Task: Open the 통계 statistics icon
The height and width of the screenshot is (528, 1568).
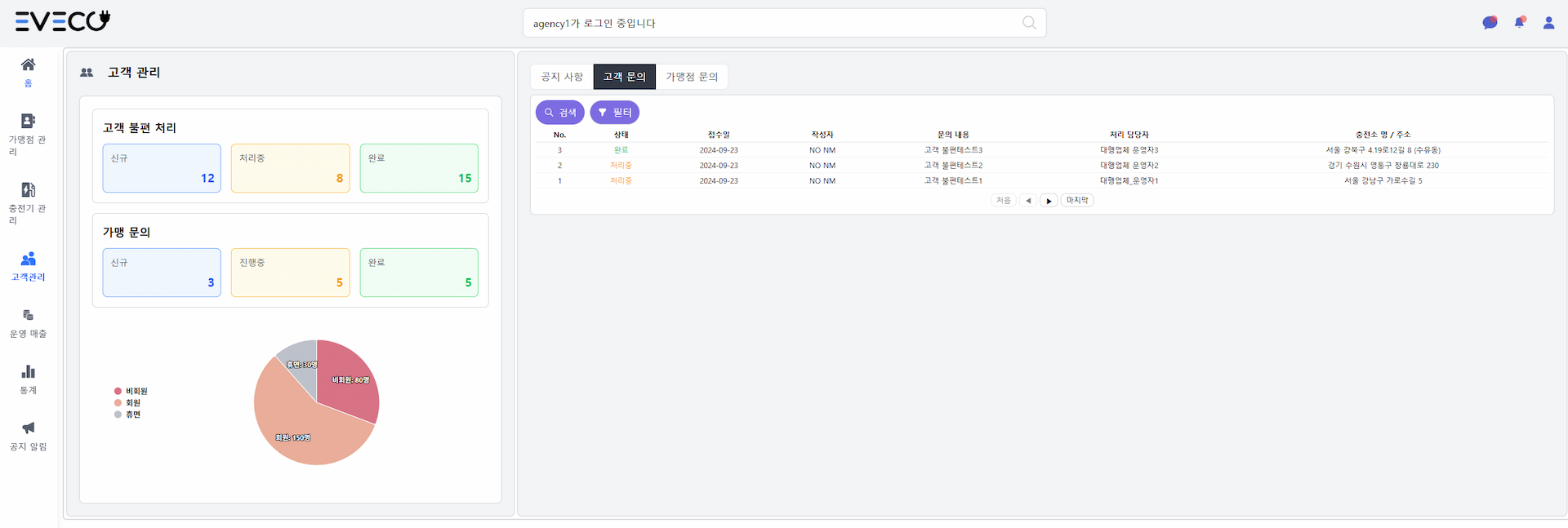Action: [x=28, y=371]
